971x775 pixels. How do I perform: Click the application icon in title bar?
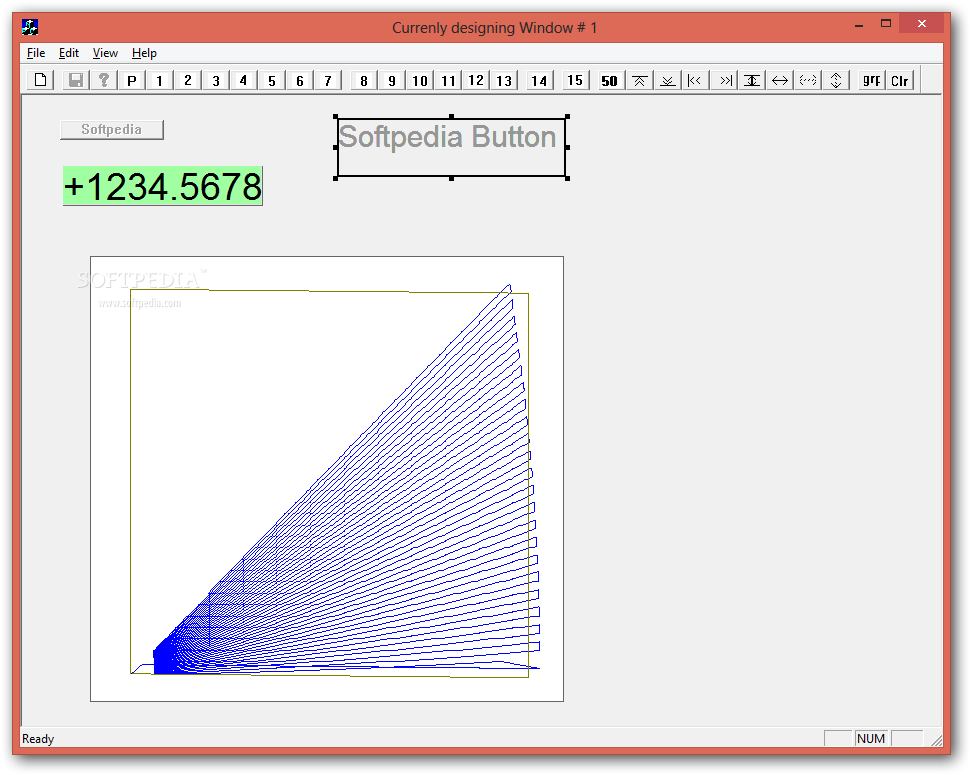30,27
